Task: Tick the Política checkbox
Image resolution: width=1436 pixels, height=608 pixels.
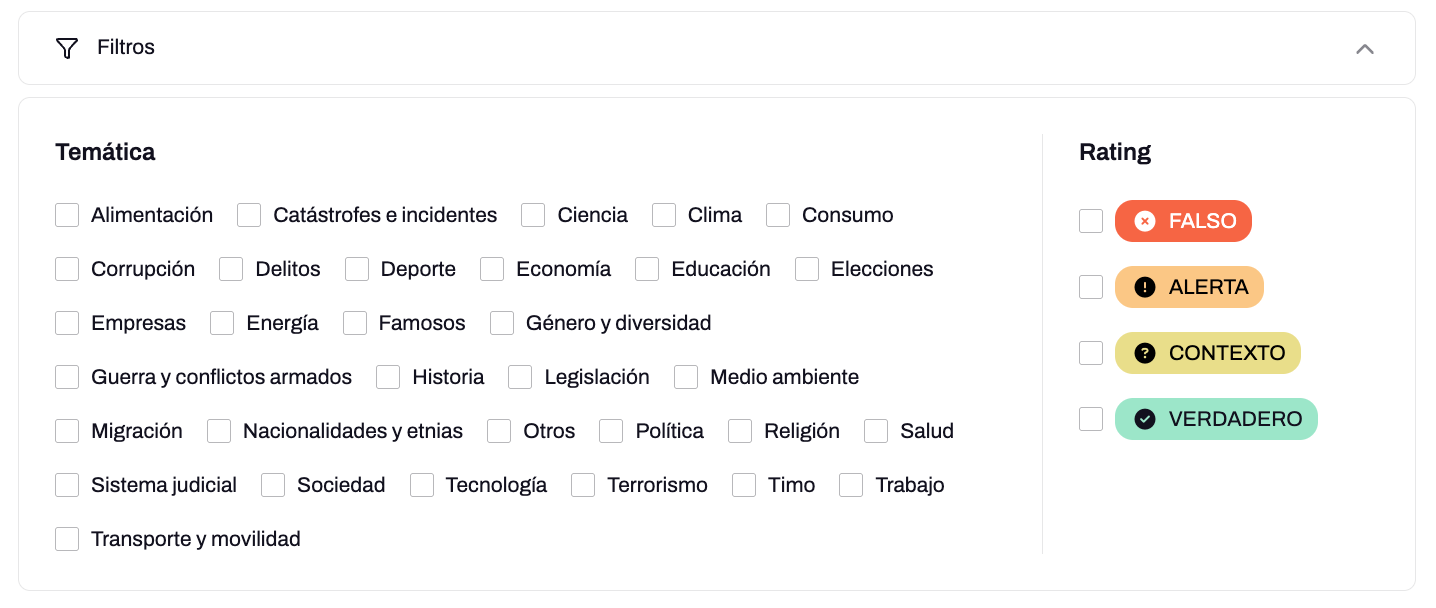Action: pos(611,431)
